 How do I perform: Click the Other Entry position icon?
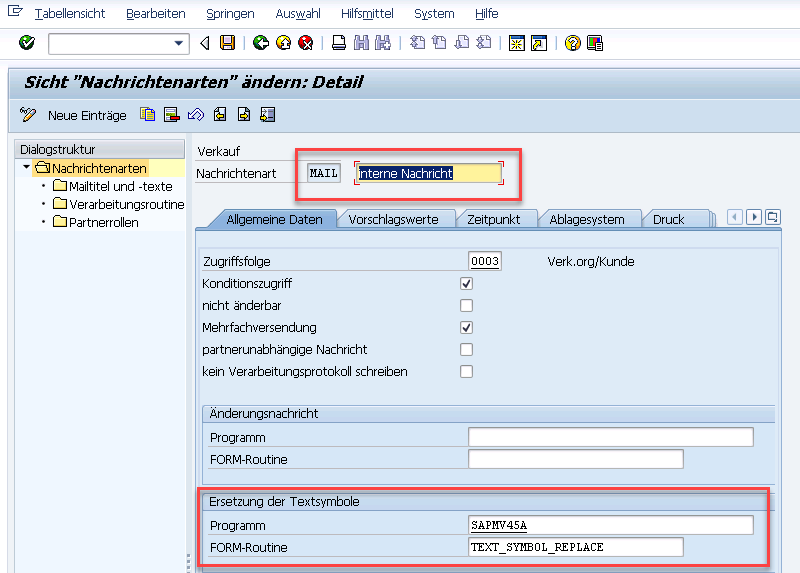click(x=268, y=115)
